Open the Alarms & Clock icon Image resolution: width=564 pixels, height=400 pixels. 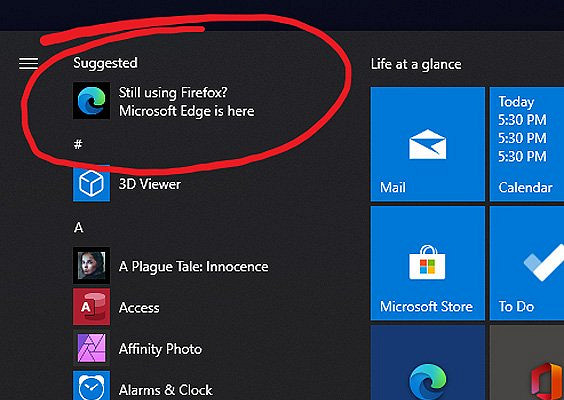(91, 386)
